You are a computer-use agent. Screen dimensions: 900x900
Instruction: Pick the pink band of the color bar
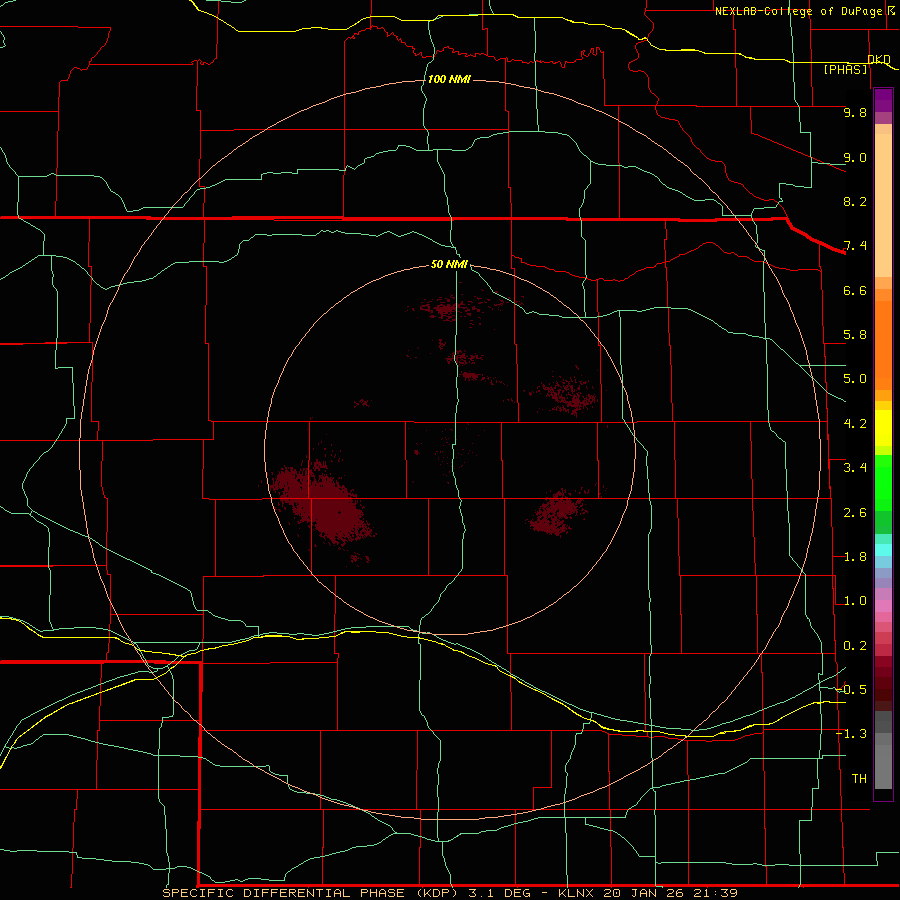click(x=883, y=606)
